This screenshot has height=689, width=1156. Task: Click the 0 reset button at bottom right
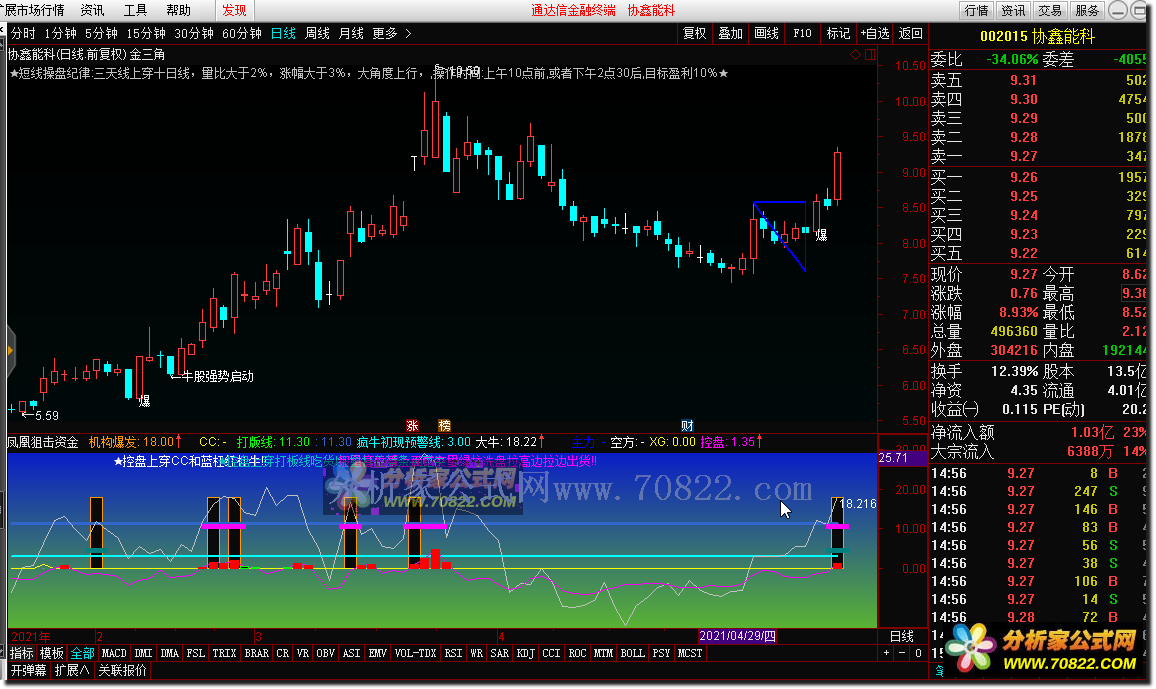918,653
